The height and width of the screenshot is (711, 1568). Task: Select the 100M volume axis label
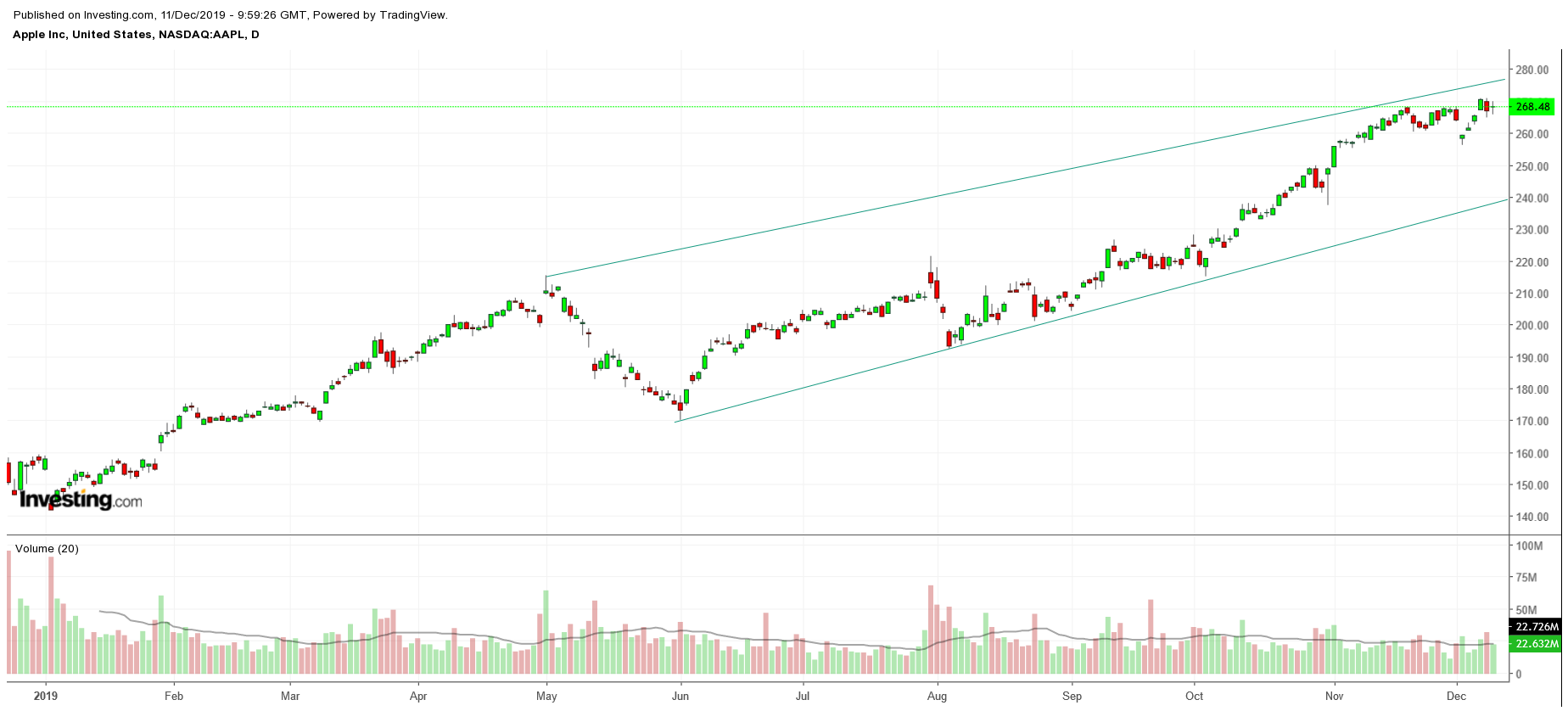(1530, 546)
